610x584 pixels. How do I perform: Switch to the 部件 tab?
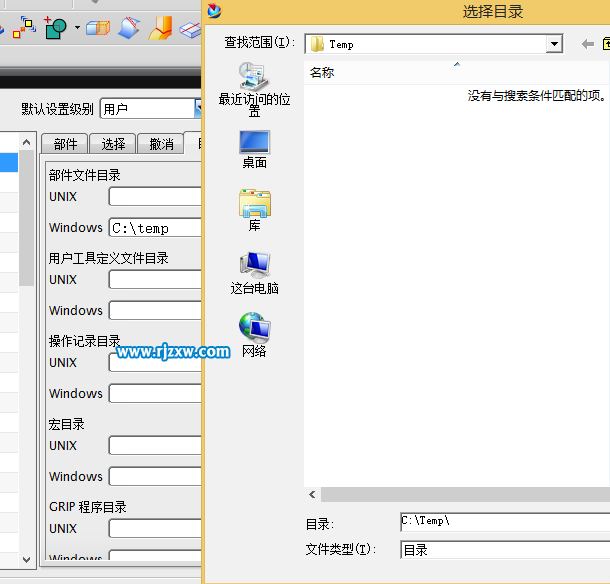65,144
